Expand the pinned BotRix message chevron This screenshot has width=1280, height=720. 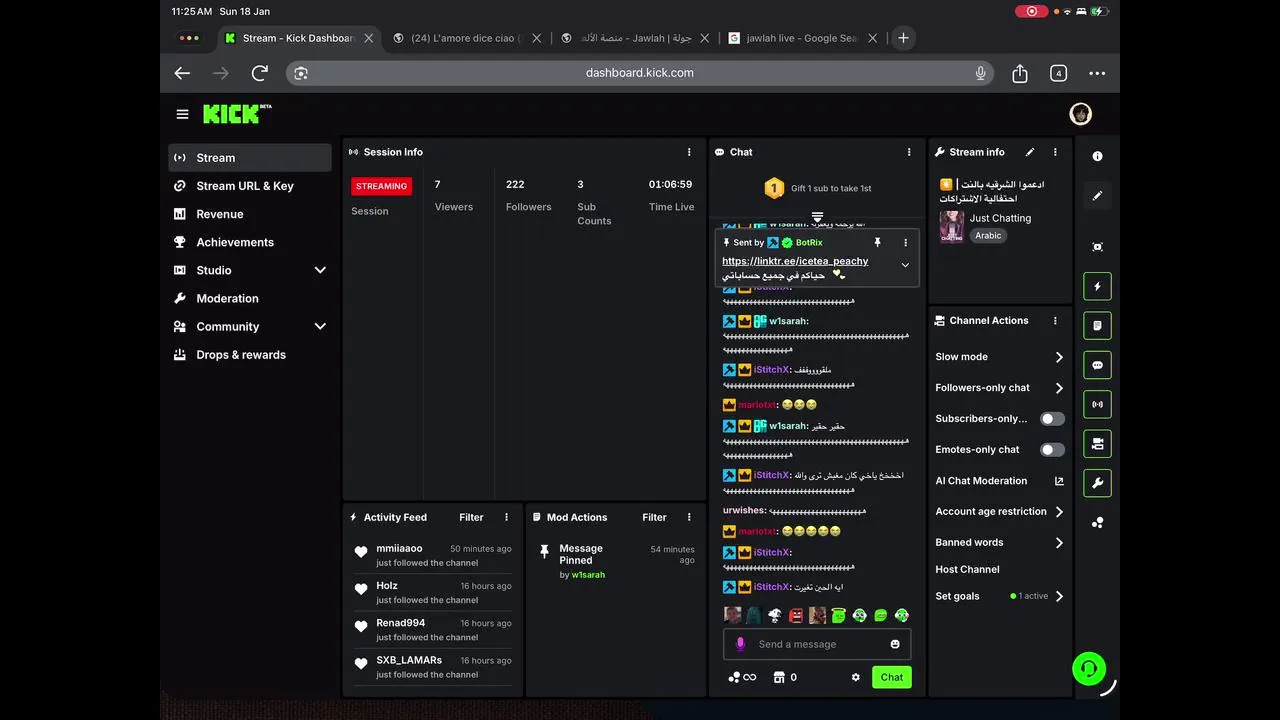coord(905,265)
